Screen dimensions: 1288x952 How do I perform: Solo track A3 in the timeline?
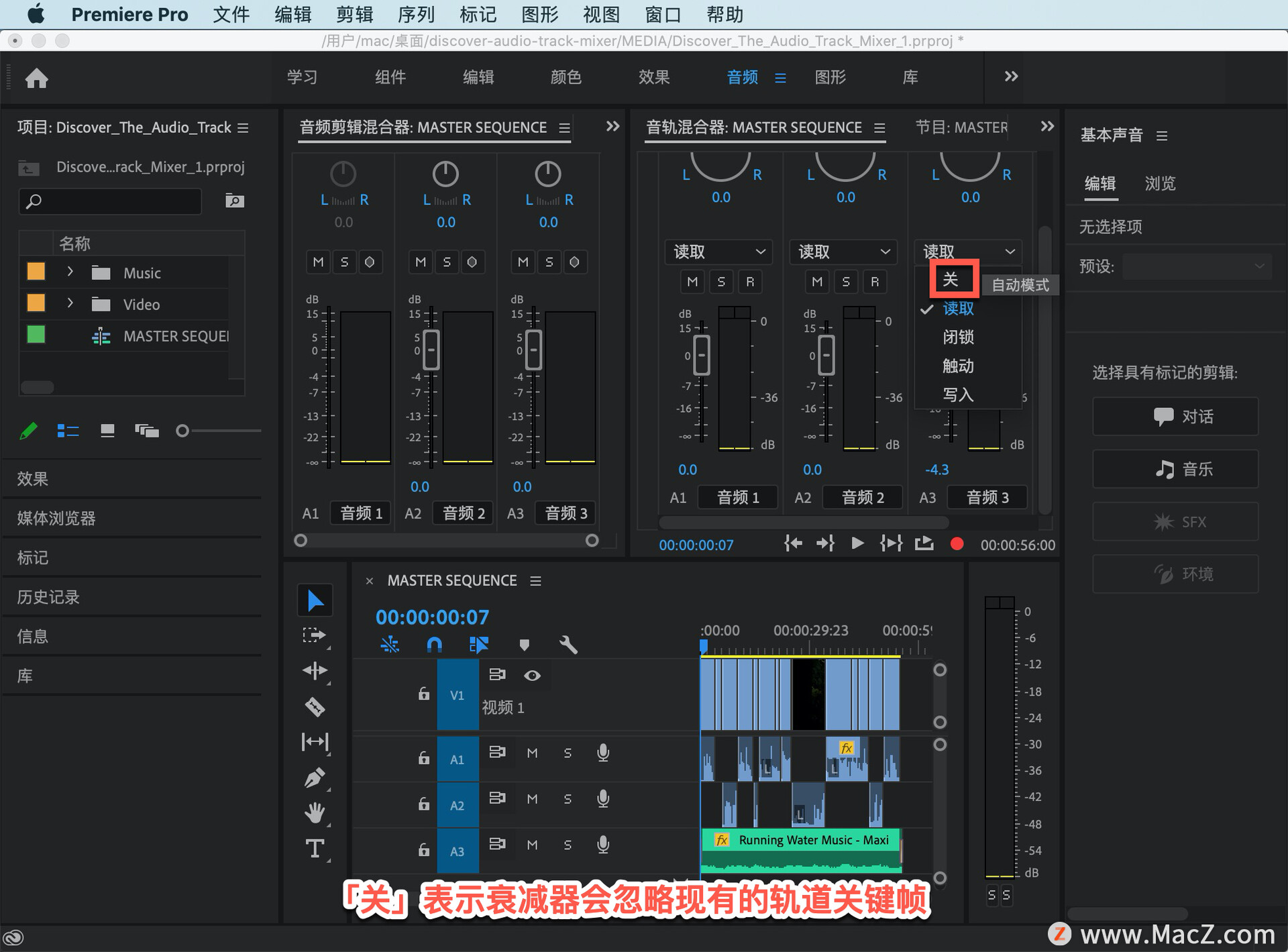click(x=568, y=845)
